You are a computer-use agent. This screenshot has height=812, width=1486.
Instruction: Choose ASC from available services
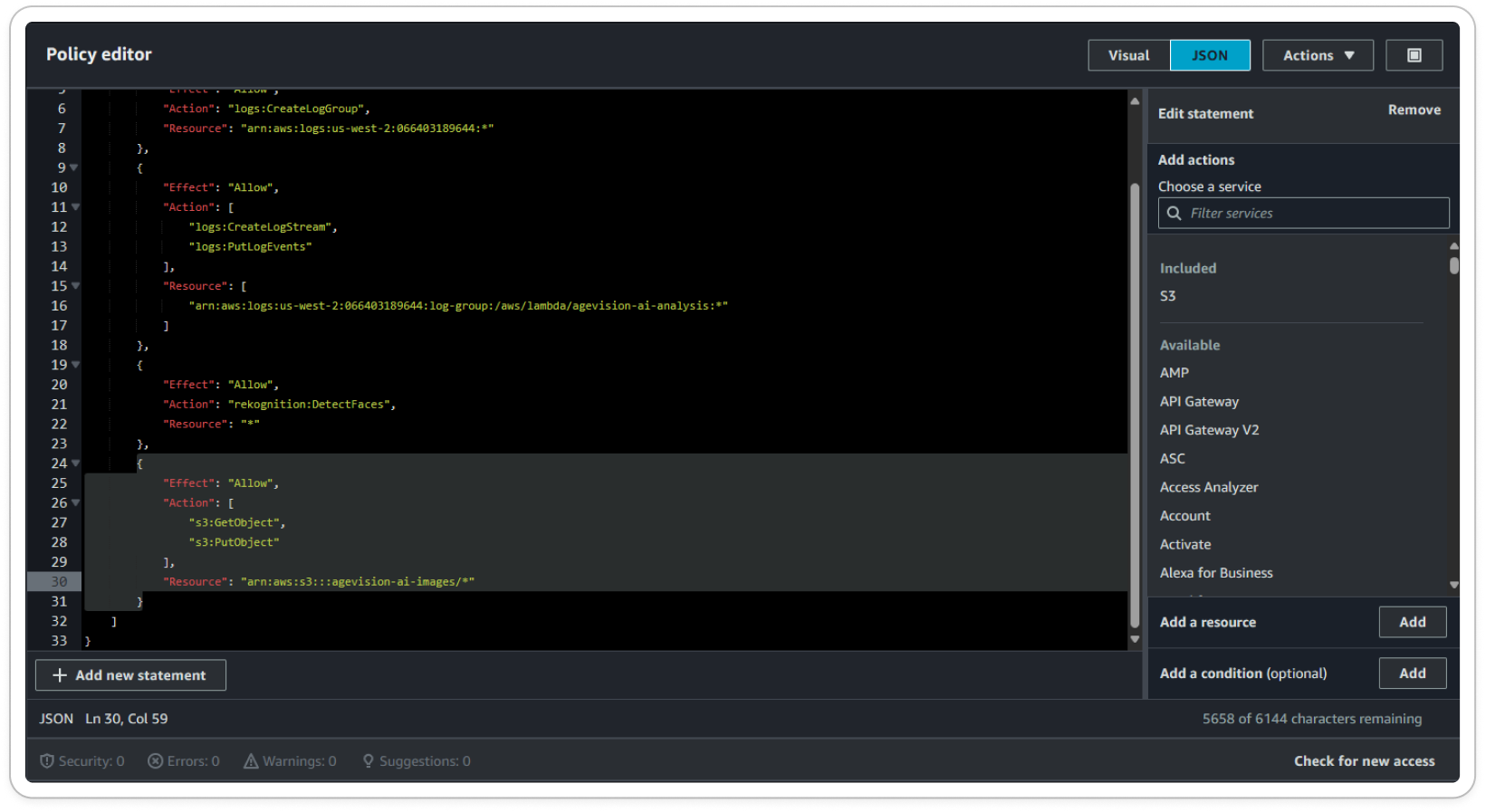(1172, 459)
